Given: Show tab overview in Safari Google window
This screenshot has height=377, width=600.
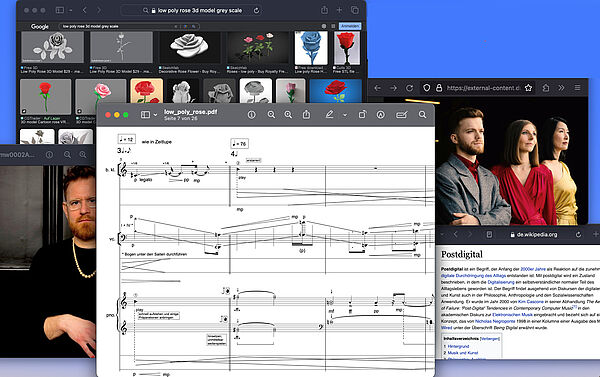Looking at the screenshot, I should (355, 10).
